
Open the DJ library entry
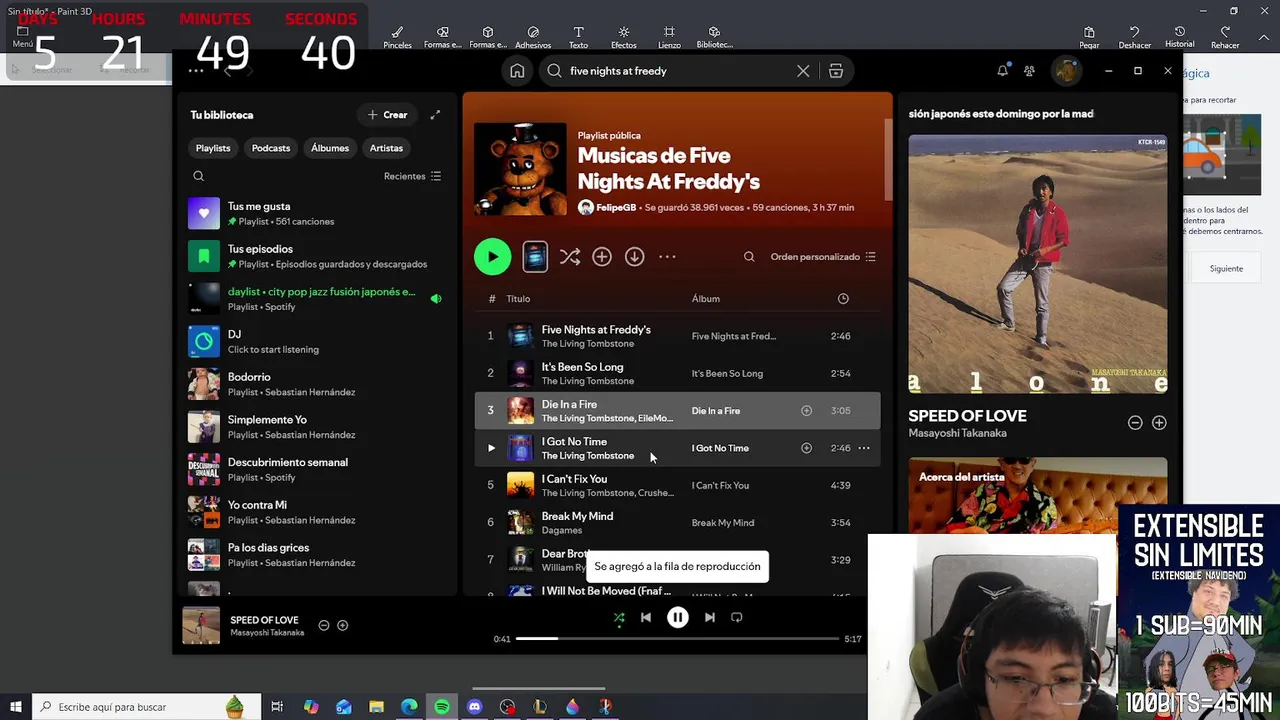[x=316, y=341]
